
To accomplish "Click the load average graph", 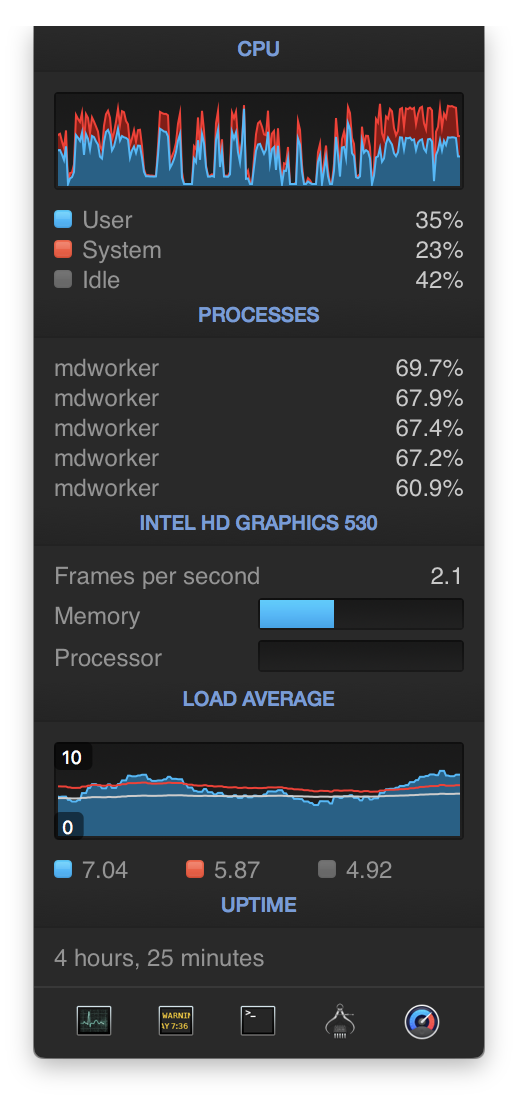I will [259, 791].
